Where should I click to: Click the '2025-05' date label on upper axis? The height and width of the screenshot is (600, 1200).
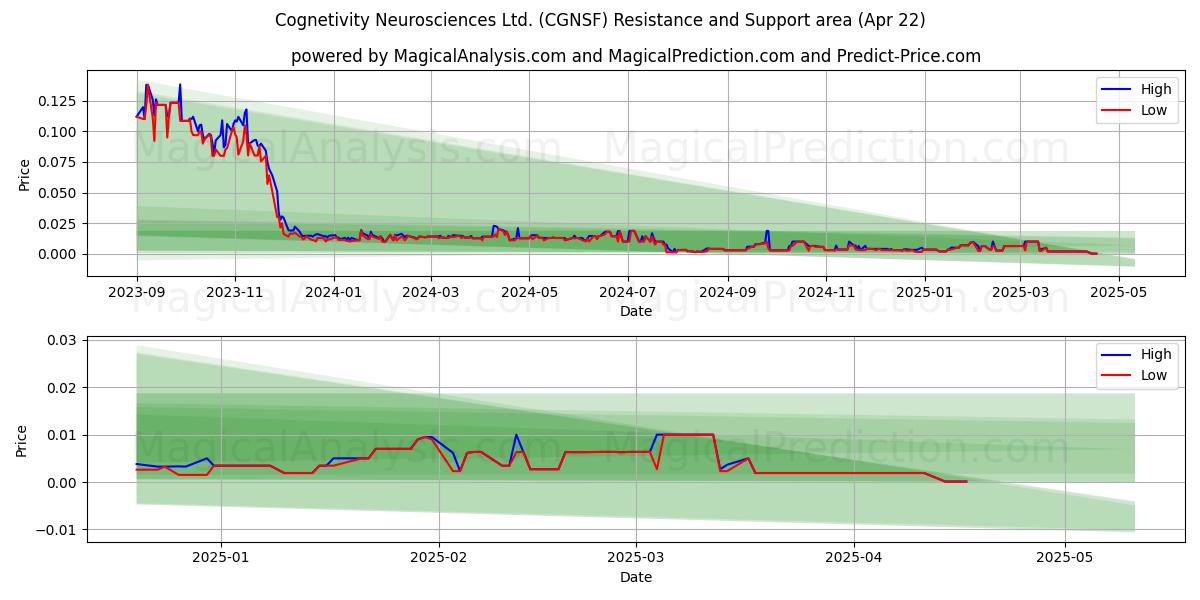1118,292
